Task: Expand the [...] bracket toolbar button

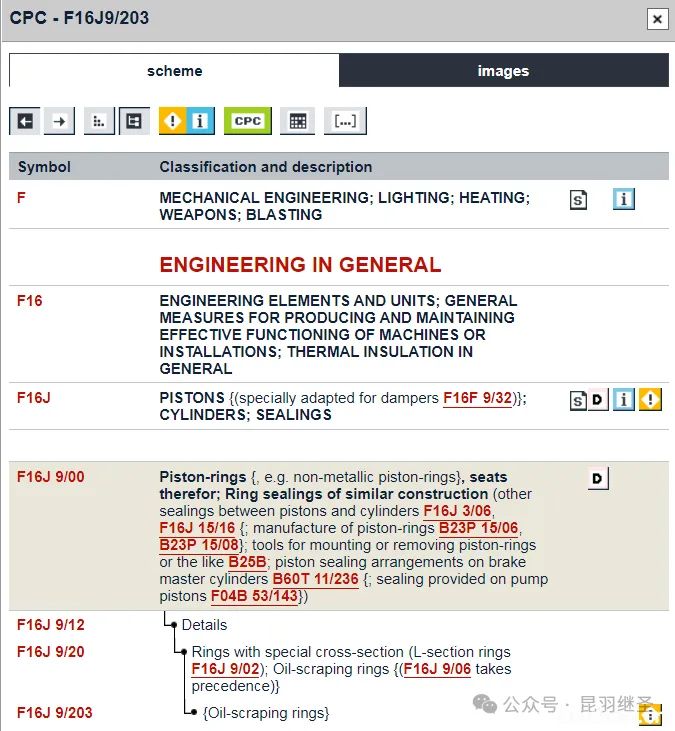Action: [x=345, y=121]
